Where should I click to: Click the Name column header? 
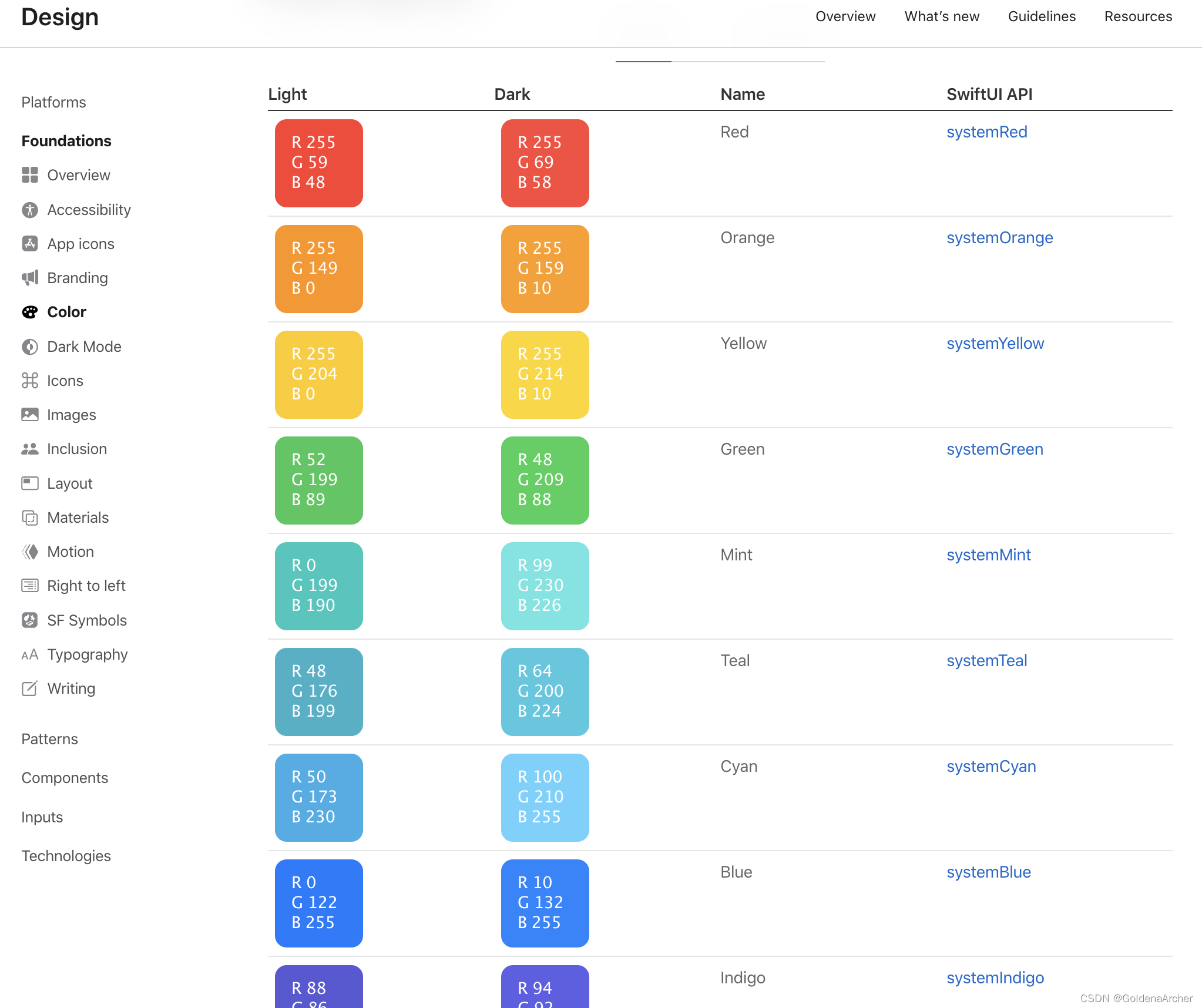tap(743, 94)
